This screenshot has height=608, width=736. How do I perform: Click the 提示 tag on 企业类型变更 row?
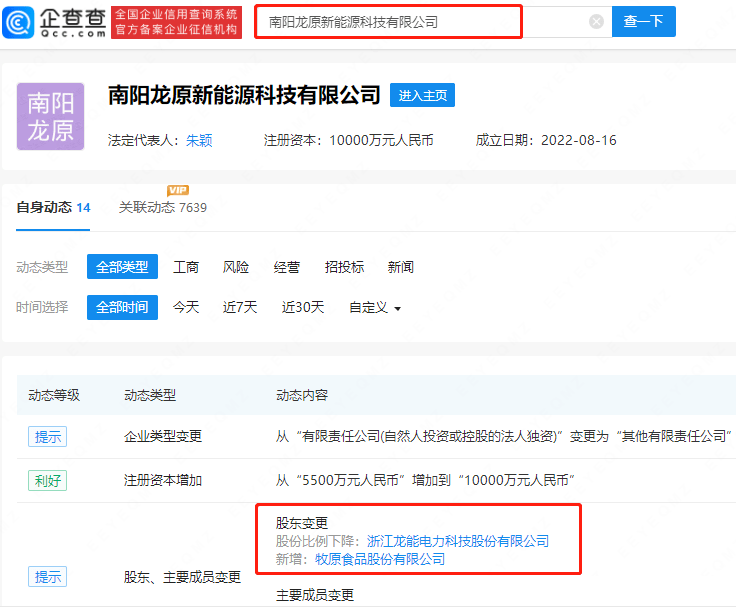coord(47,437)
